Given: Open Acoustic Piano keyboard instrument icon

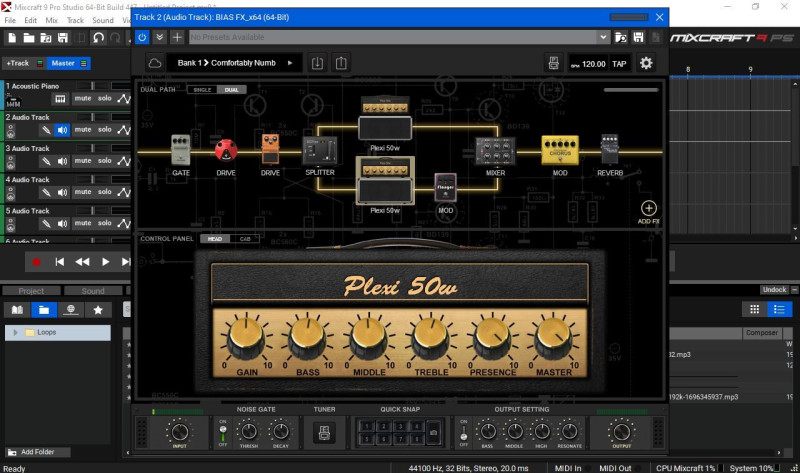Looking at the screenshot, I should click(60, 99).
